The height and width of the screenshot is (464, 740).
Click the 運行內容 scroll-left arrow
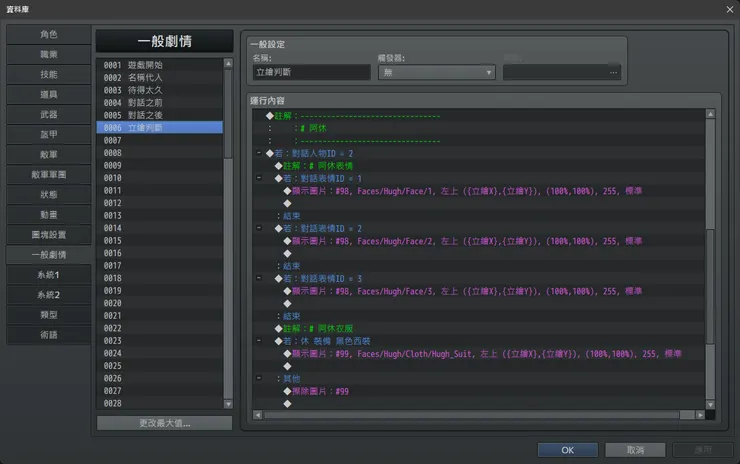pyautogui.click(x=257, y=415)
